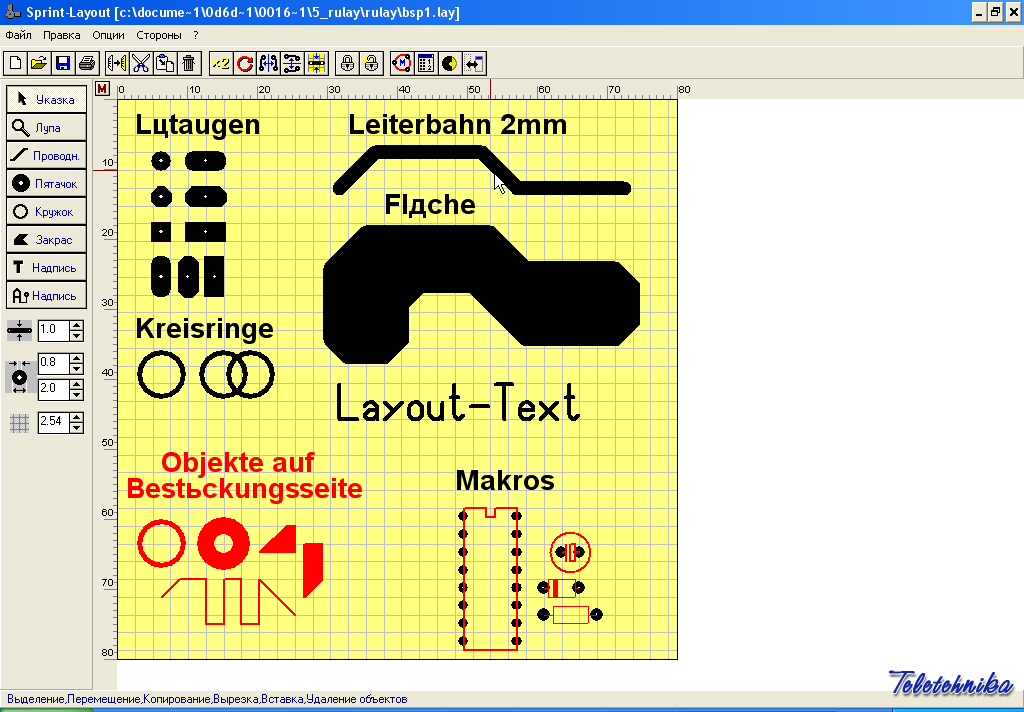
Task: Select the Проводн. track drawing button
Action: tap(46, 156)
